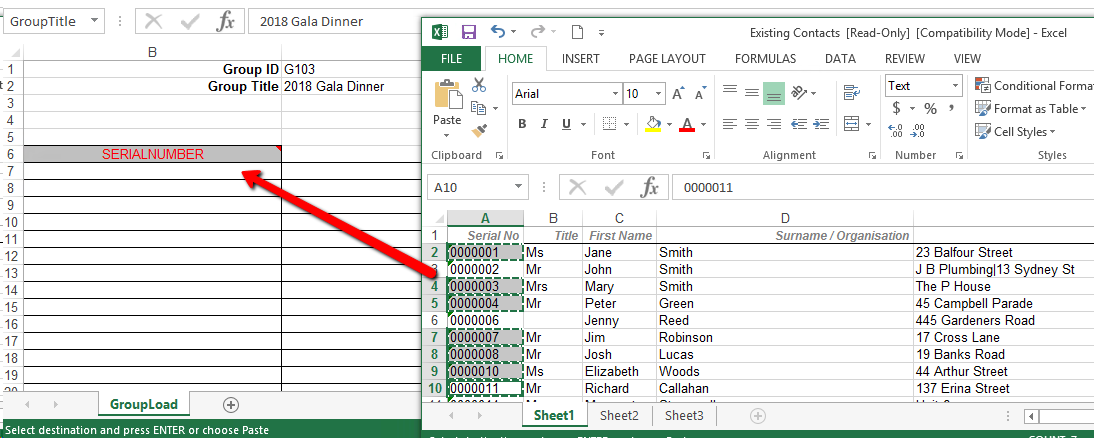Expand the Text number format dropdown
The height and width of the screenshot is (438, 1094).
pyautogui.click(x=955, y=86)
